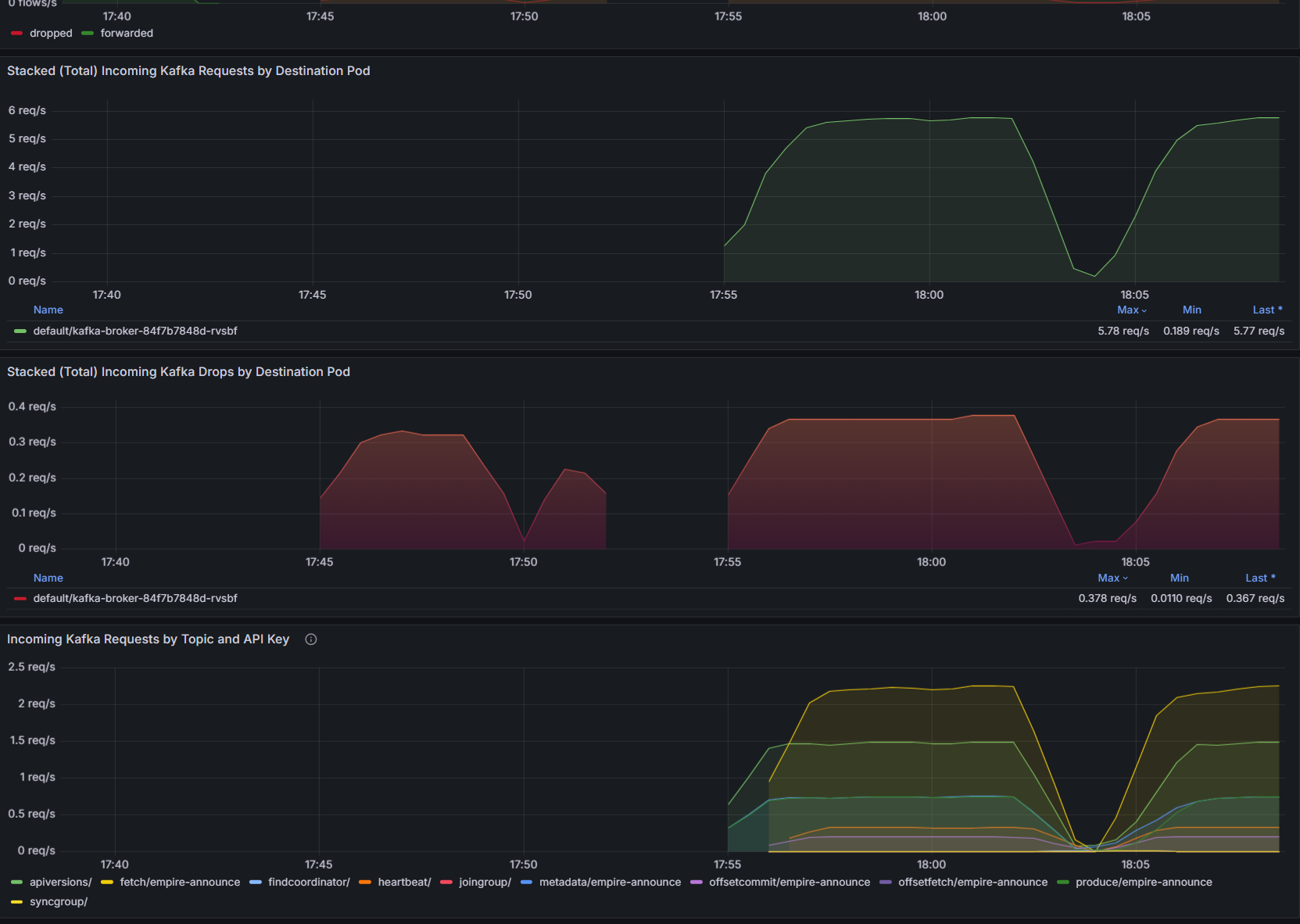Screen dimensions: 1300x924
Task: Toggle the forwarded series in flows legend
Action: coord(127,33)
